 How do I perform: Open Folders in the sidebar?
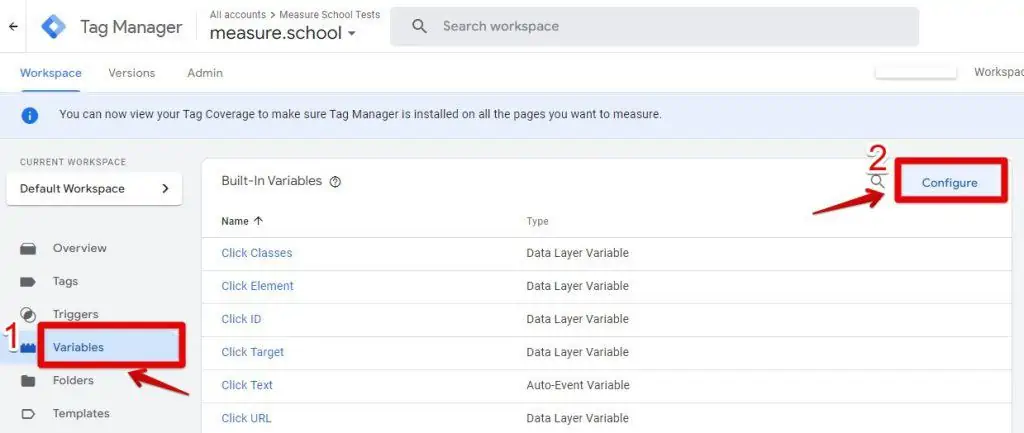73,380
